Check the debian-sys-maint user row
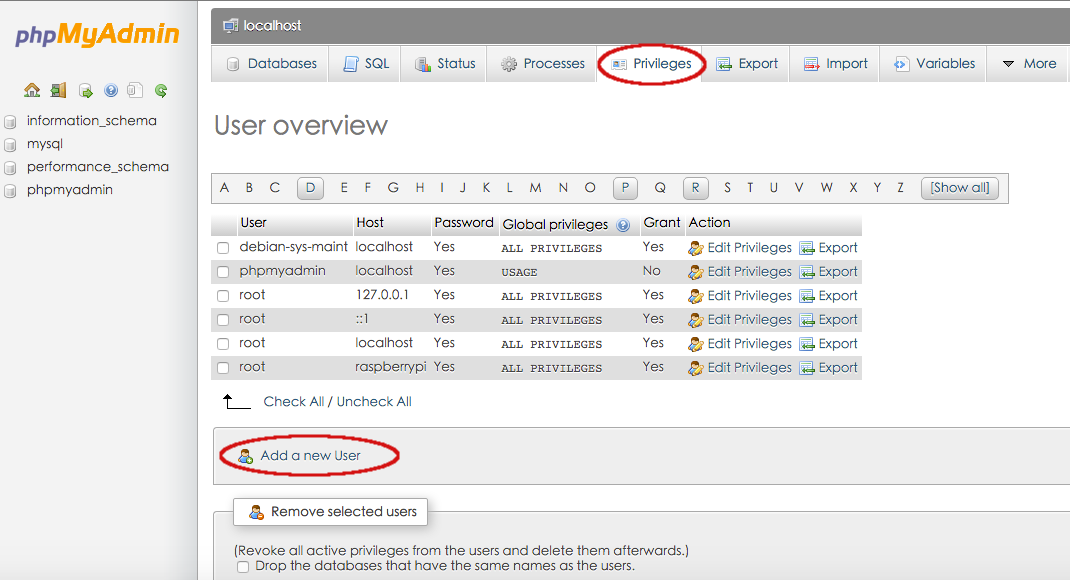 [x=223, y=247]
